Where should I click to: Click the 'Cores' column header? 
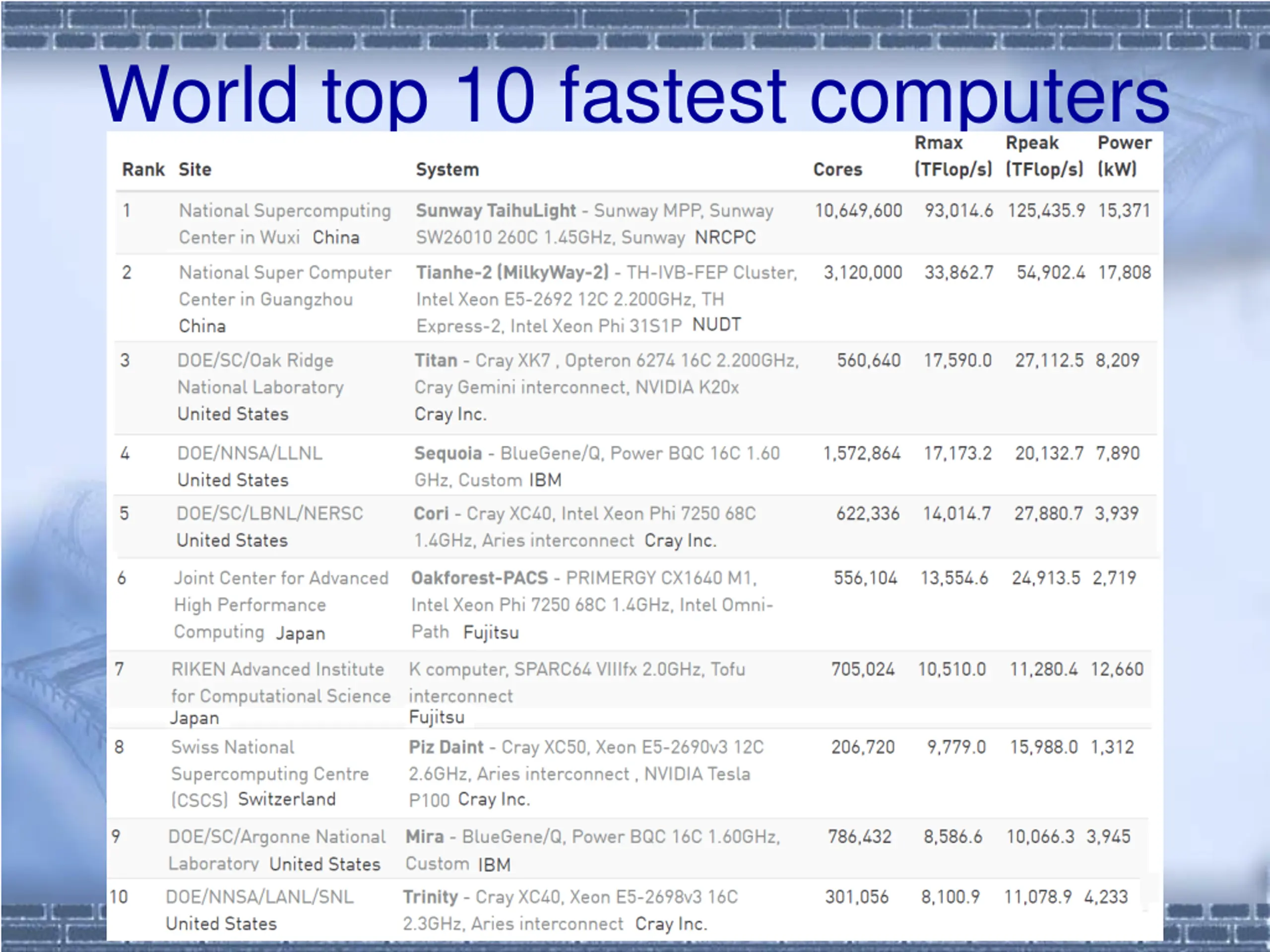pyautogui.click(x=838, y=170)
